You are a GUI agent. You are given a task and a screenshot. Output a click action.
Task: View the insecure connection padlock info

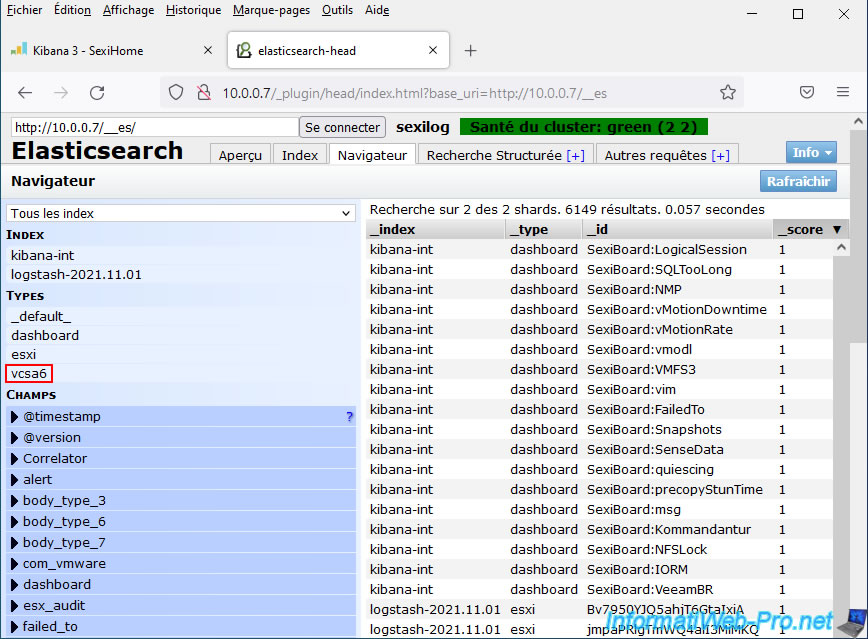click(x=204, y=92)
